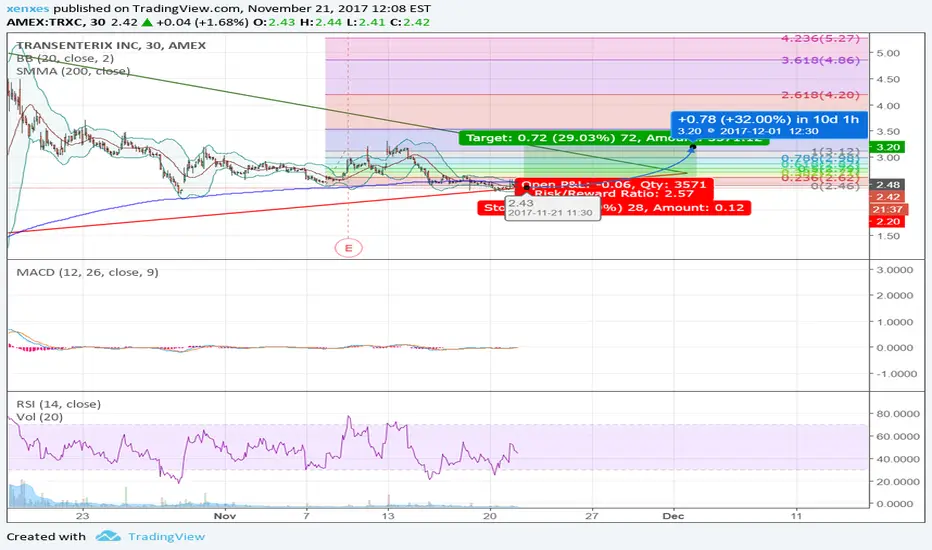Select the Vol (20) legend
Image resolution: width=932 pixels, height=550 pixels.
39,417
